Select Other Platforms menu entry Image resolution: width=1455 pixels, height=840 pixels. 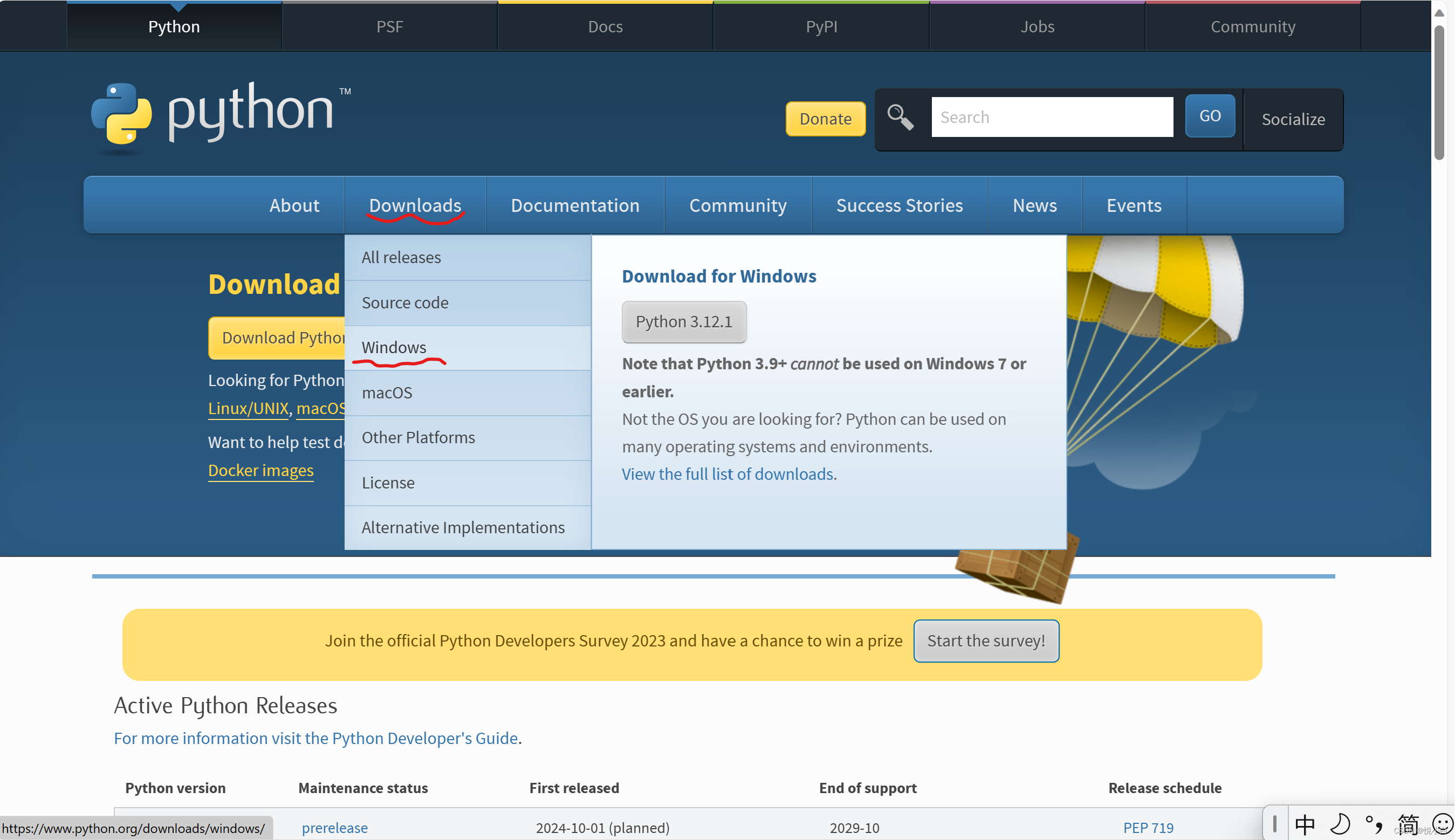pos(468,438)
